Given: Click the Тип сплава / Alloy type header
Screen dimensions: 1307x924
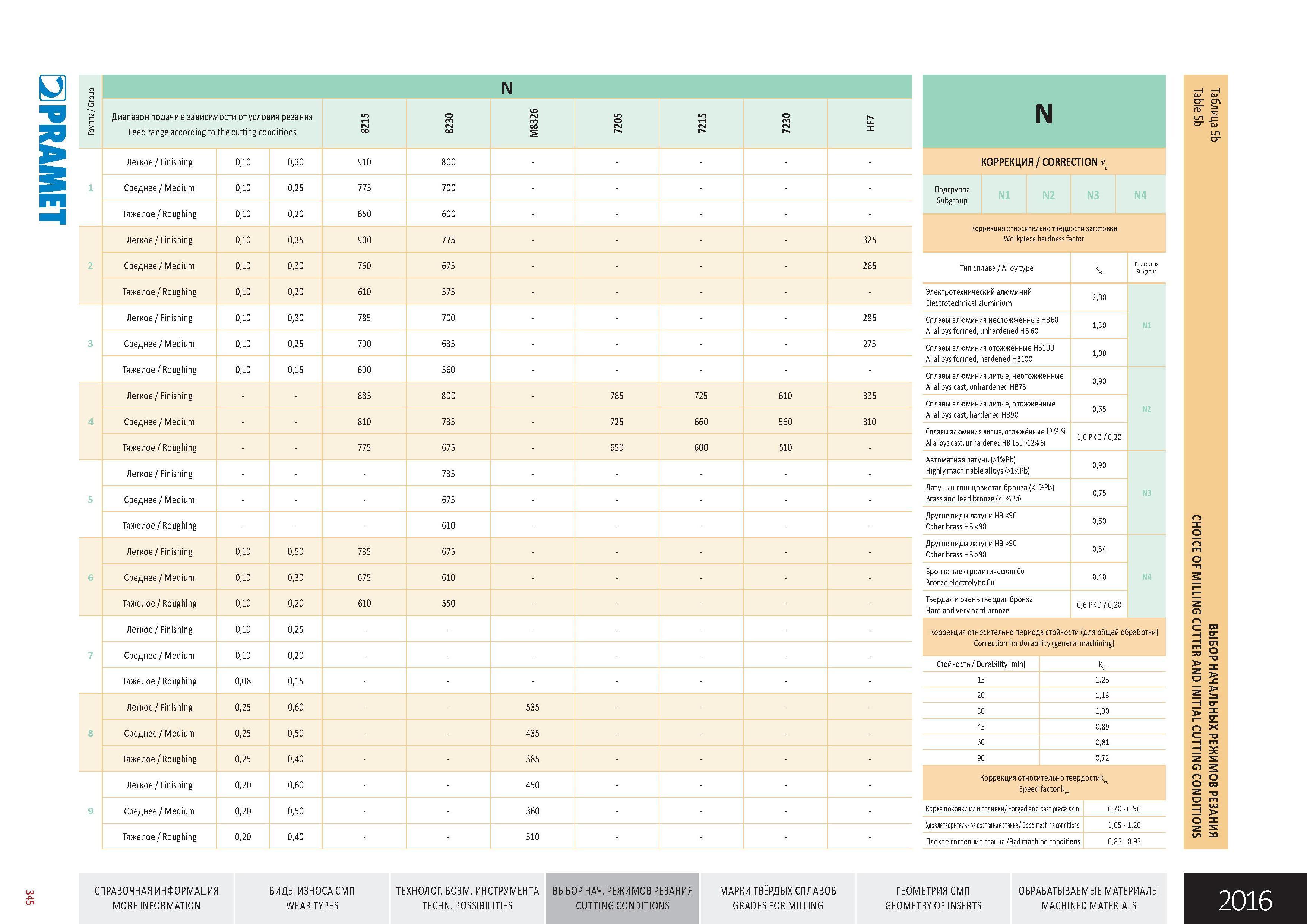Looking at the screenshot, I should tap(996, 268).
